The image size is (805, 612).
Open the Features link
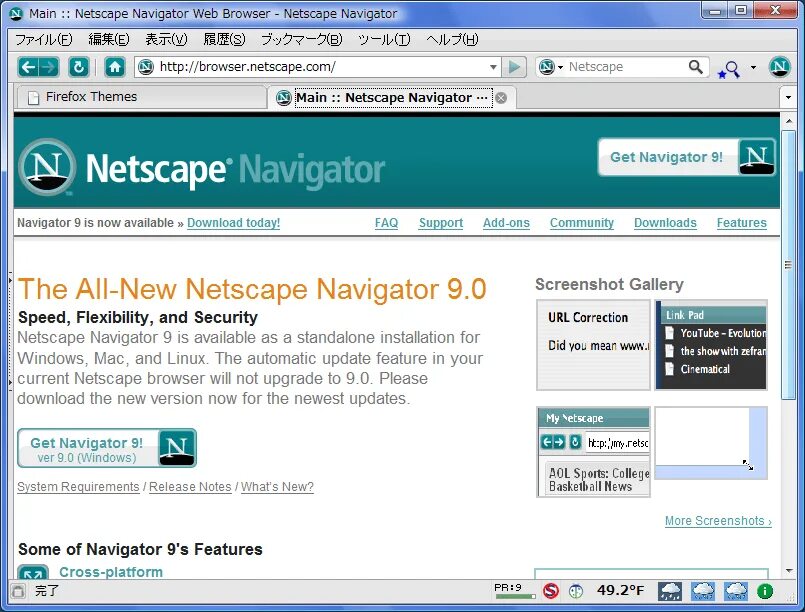tap(741, 223)
